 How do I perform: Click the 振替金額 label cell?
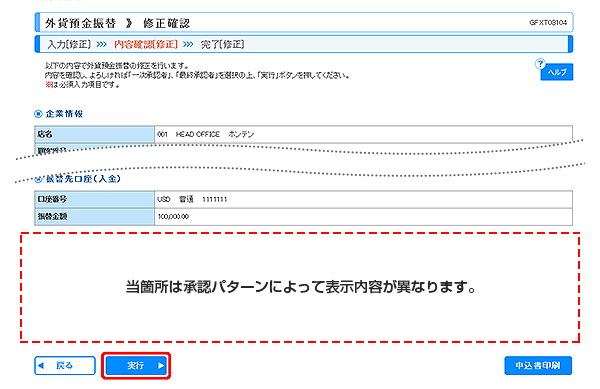click(95, 216)
